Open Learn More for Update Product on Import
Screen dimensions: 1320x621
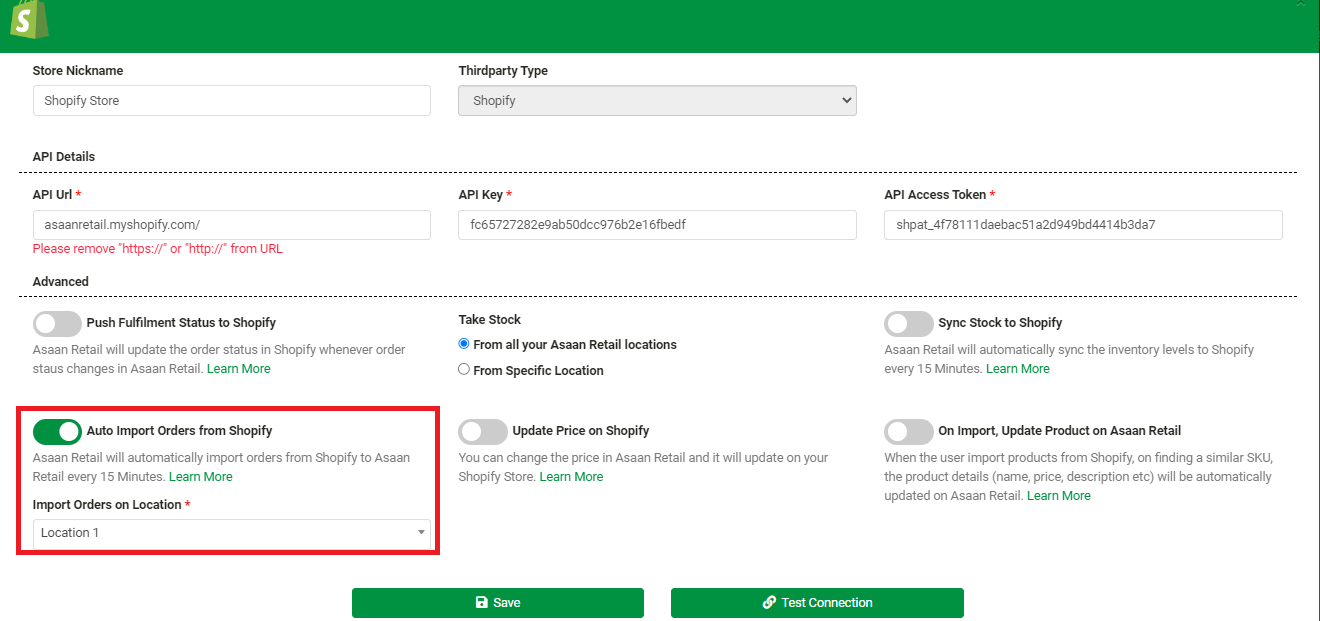pyautogui.click(x=1059, y=496)
